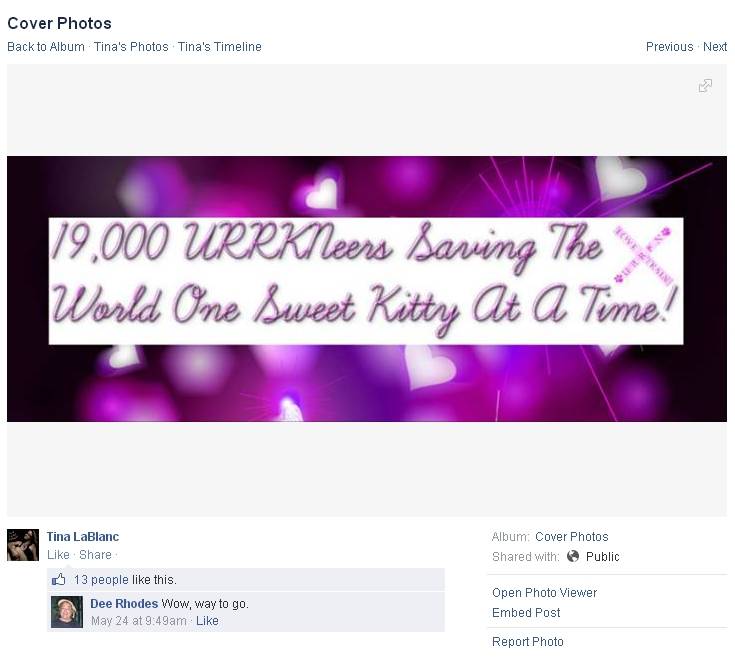Like Tina LaBlanc's cover photo
735x662 pixels.
(58, 555)
